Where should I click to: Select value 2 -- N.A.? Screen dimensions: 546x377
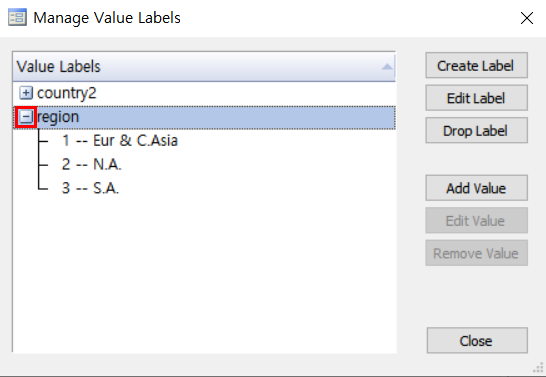[x=92, y=164]
